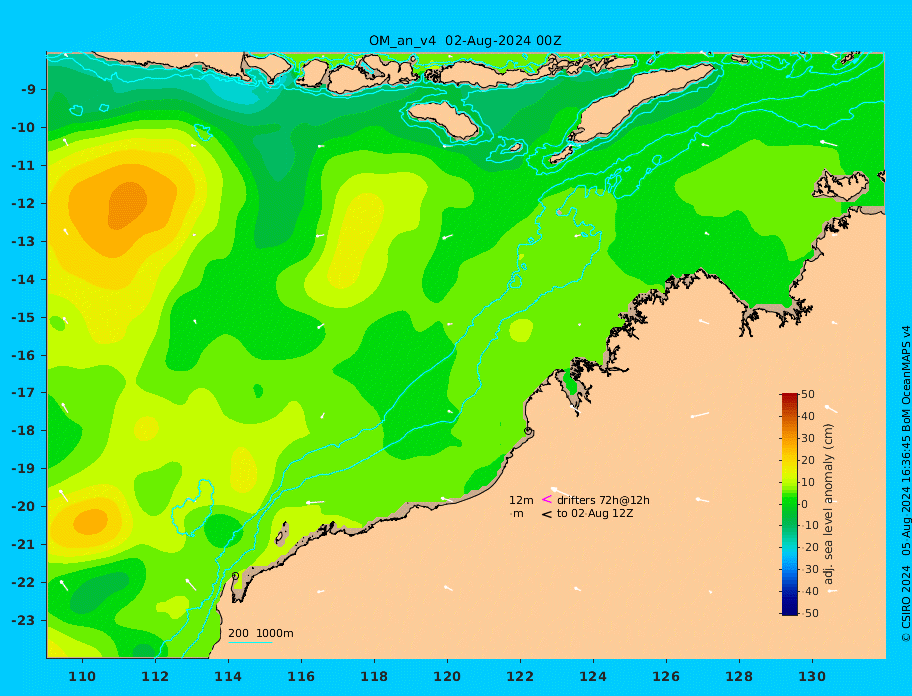The width and height of the screenshot is (912, 696).
Task: Click the '200 1000m' isobath legend label
Action: tap(261, 633)
